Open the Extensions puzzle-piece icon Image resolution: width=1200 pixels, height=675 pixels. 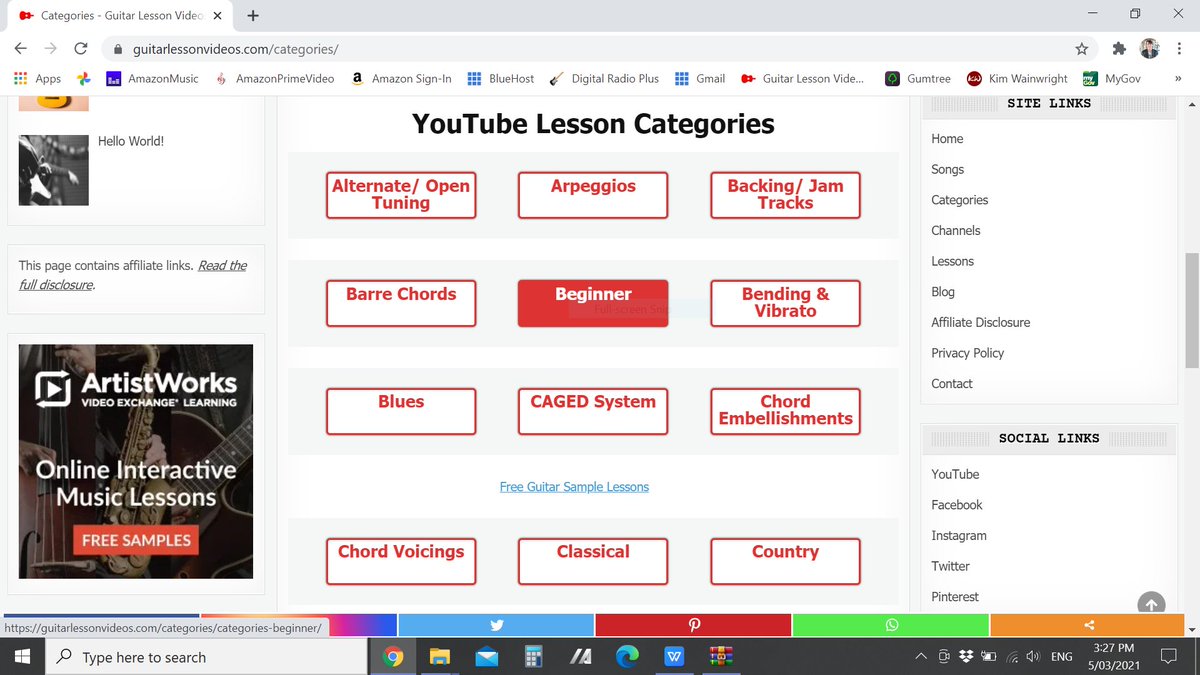1119,46
